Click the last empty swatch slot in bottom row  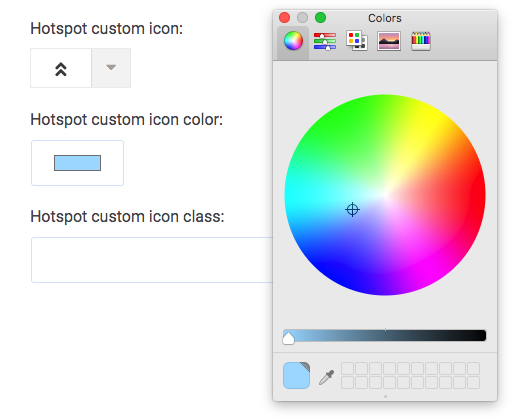point(473,383)
